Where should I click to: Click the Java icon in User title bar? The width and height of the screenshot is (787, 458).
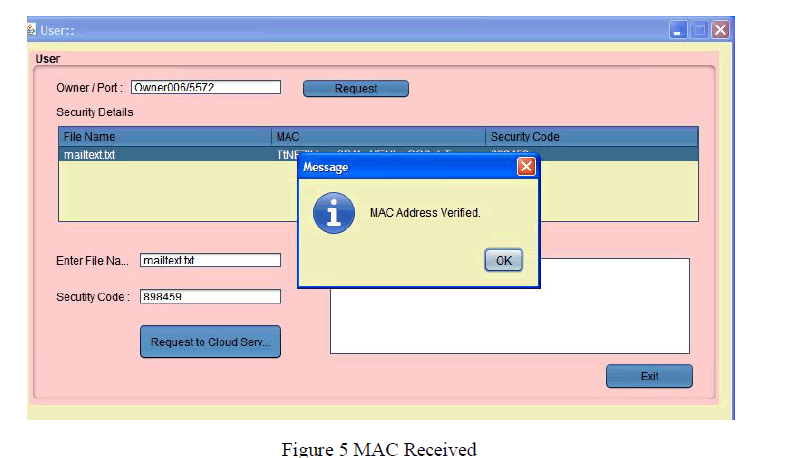pos(31,31)
